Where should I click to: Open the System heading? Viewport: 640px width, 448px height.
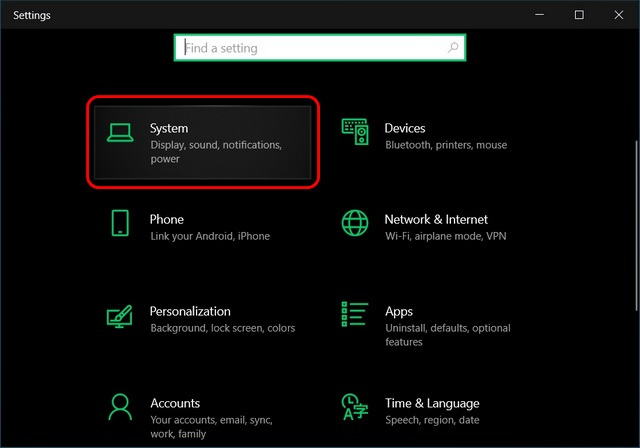coord(169,129)
